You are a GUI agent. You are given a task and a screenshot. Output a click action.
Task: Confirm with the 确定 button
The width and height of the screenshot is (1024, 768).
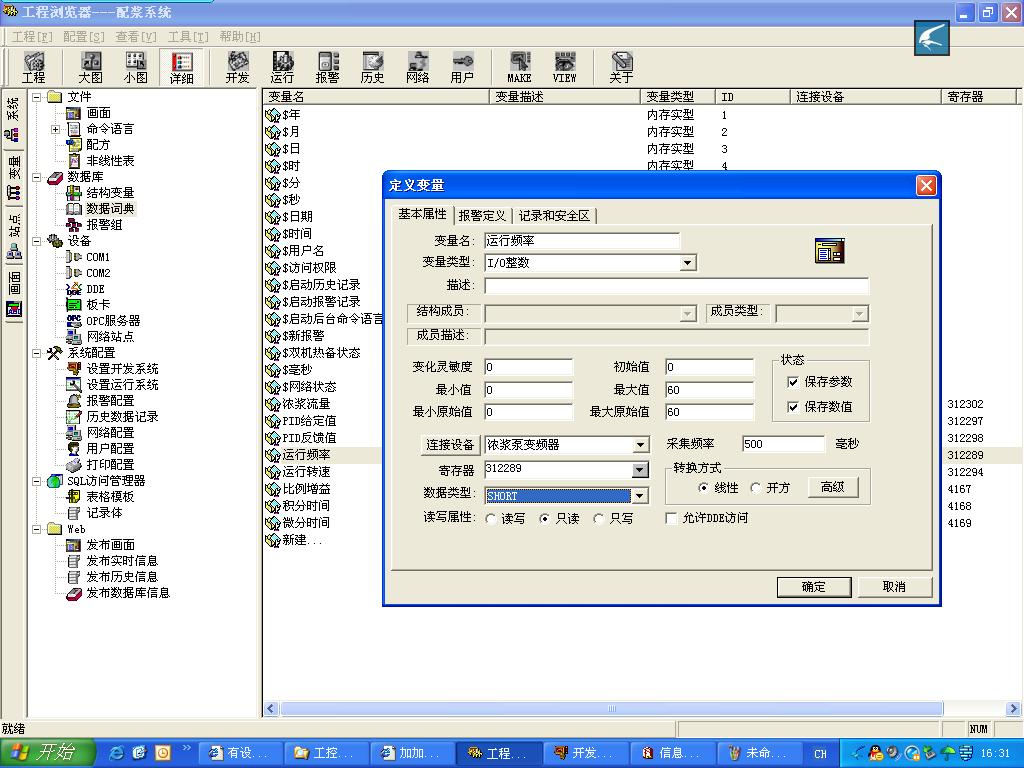click(814, 587)
